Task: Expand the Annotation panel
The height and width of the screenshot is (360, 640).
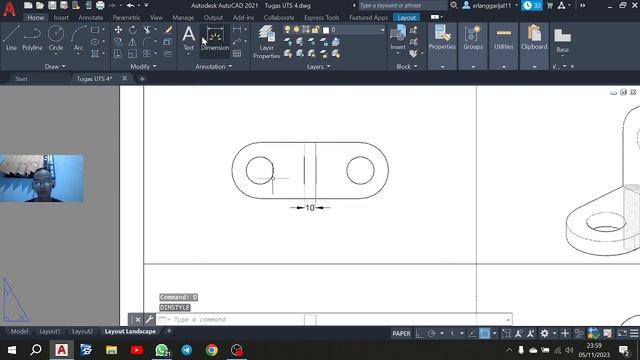Action: [x=213, y=67]
